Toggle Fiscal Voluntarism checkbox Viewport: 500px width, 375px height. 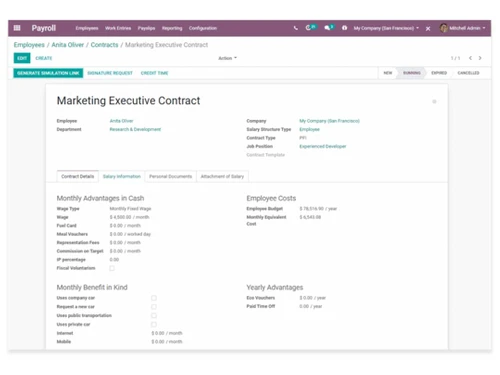(112, 268)
